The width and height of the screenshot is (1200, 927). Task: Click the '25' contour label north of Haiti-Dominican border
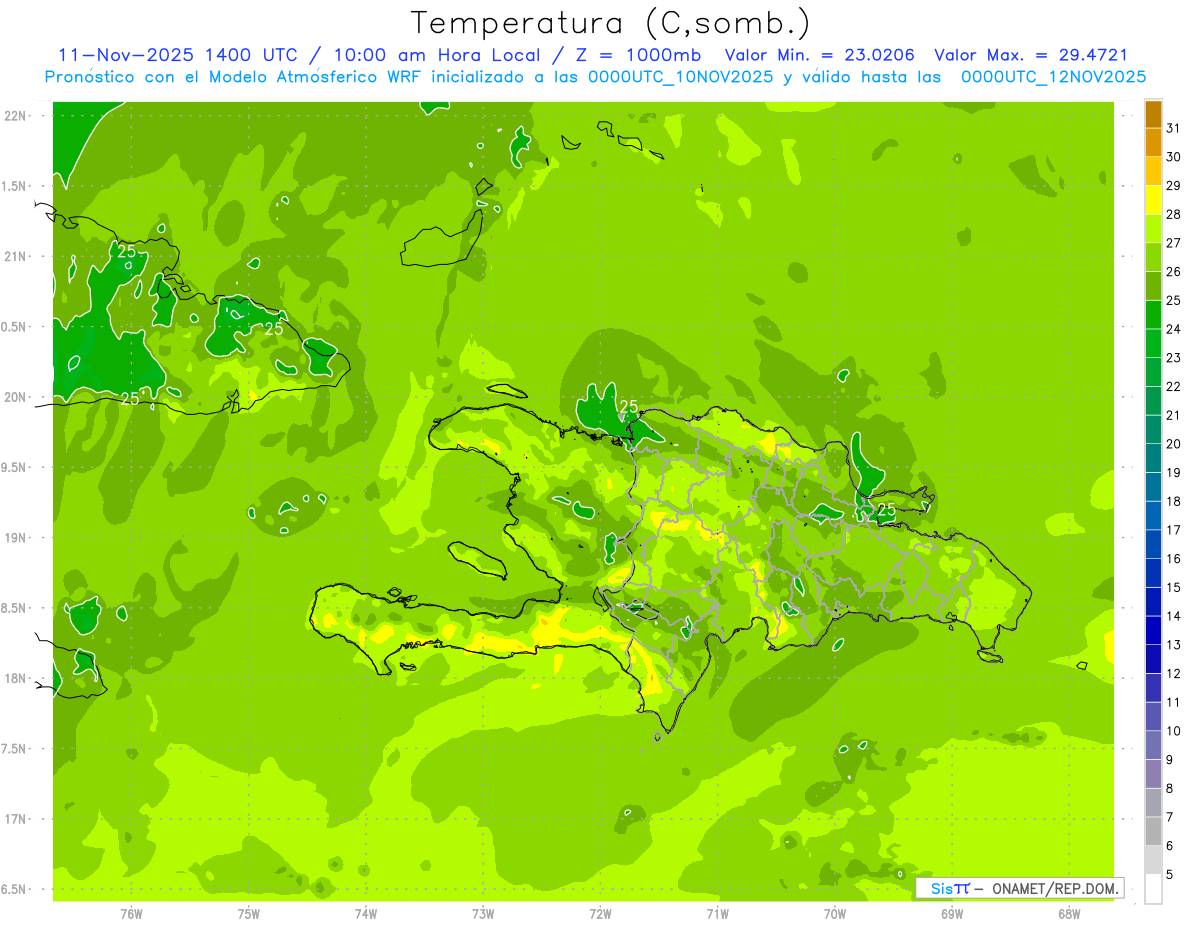coord(629,406)
